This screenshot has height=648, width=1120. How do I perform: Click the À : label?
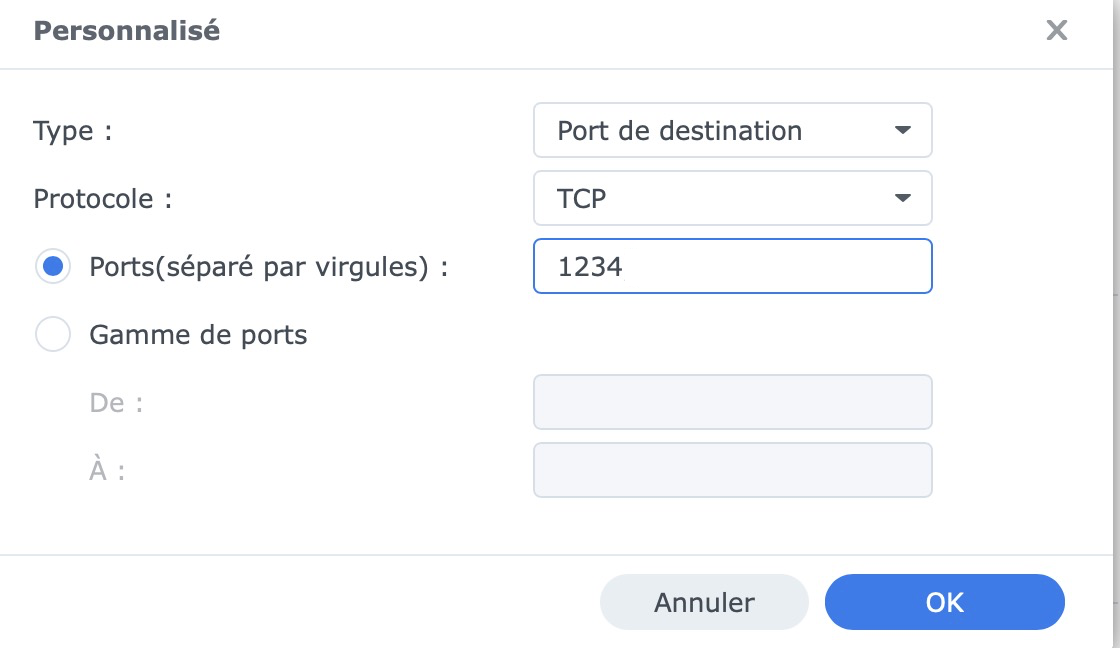pyautogui.click(x=107, y=470)
